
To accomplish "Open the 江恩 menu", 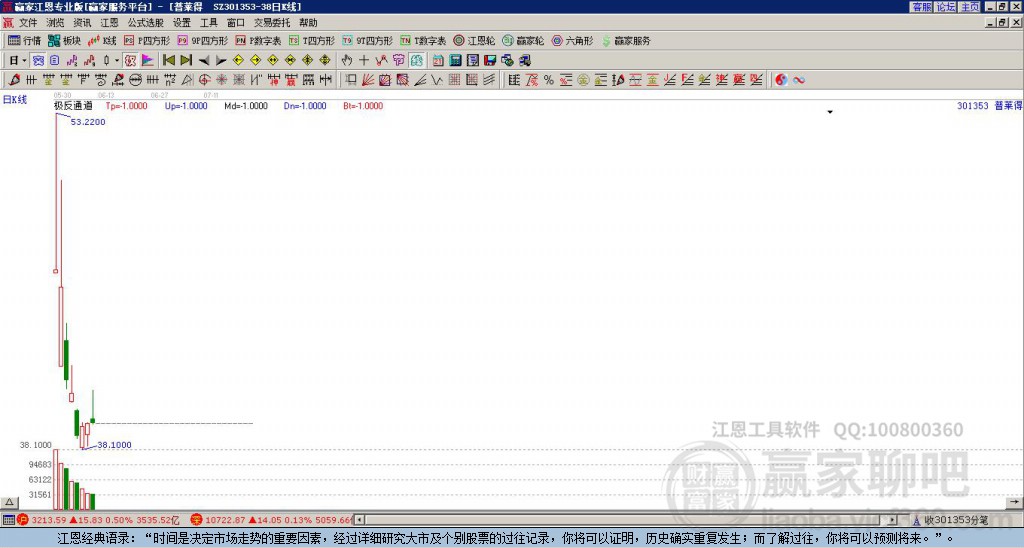I will pos(109,23).
